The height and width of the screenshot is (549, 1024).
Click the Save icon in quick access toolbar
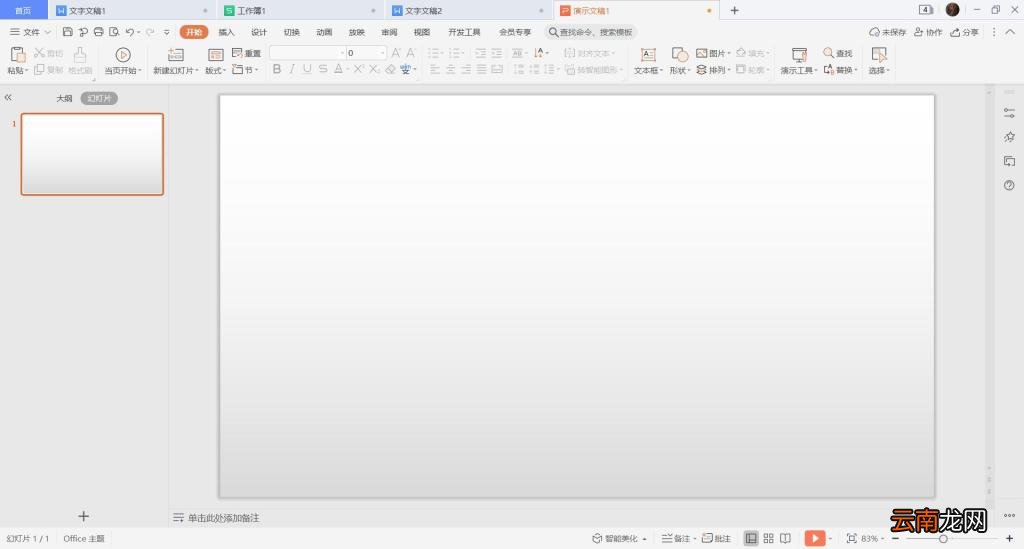pyautogui.click(x=67, y=32)
